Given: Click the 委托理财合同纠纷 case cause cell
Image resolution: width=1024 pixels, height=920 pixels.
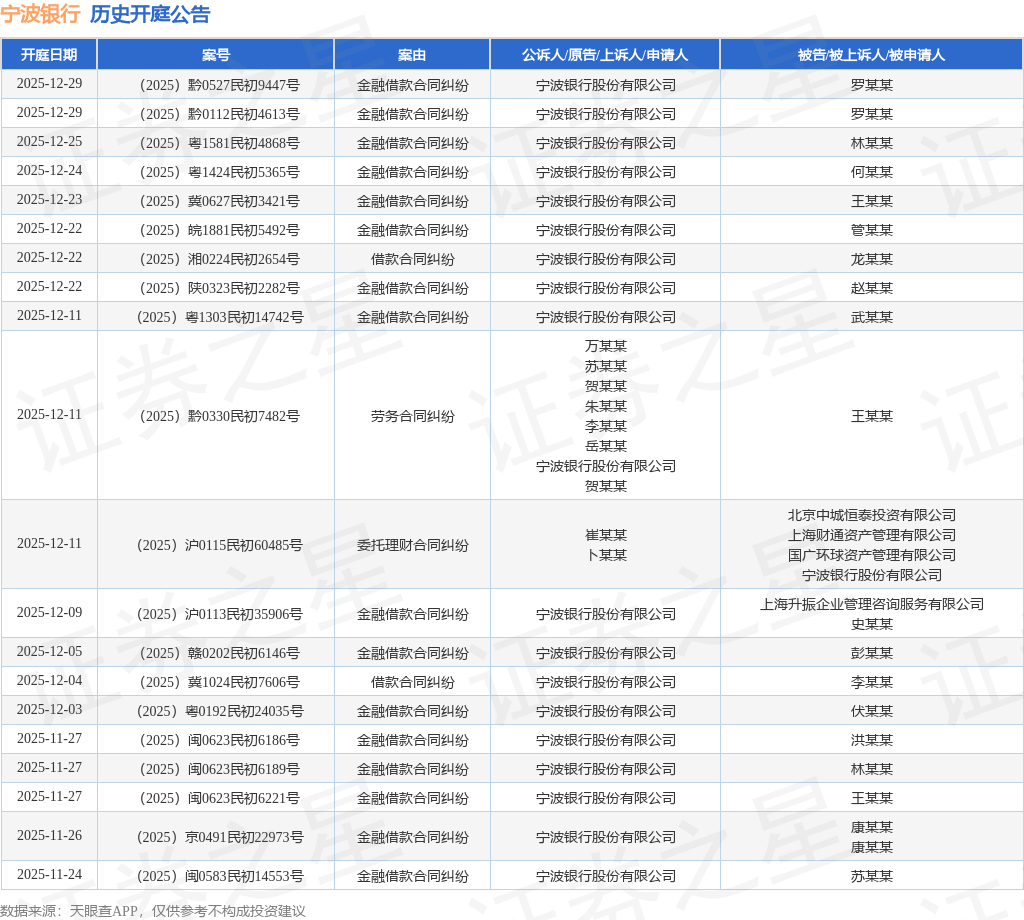Looking at the screenshot, I should [412, 545].
